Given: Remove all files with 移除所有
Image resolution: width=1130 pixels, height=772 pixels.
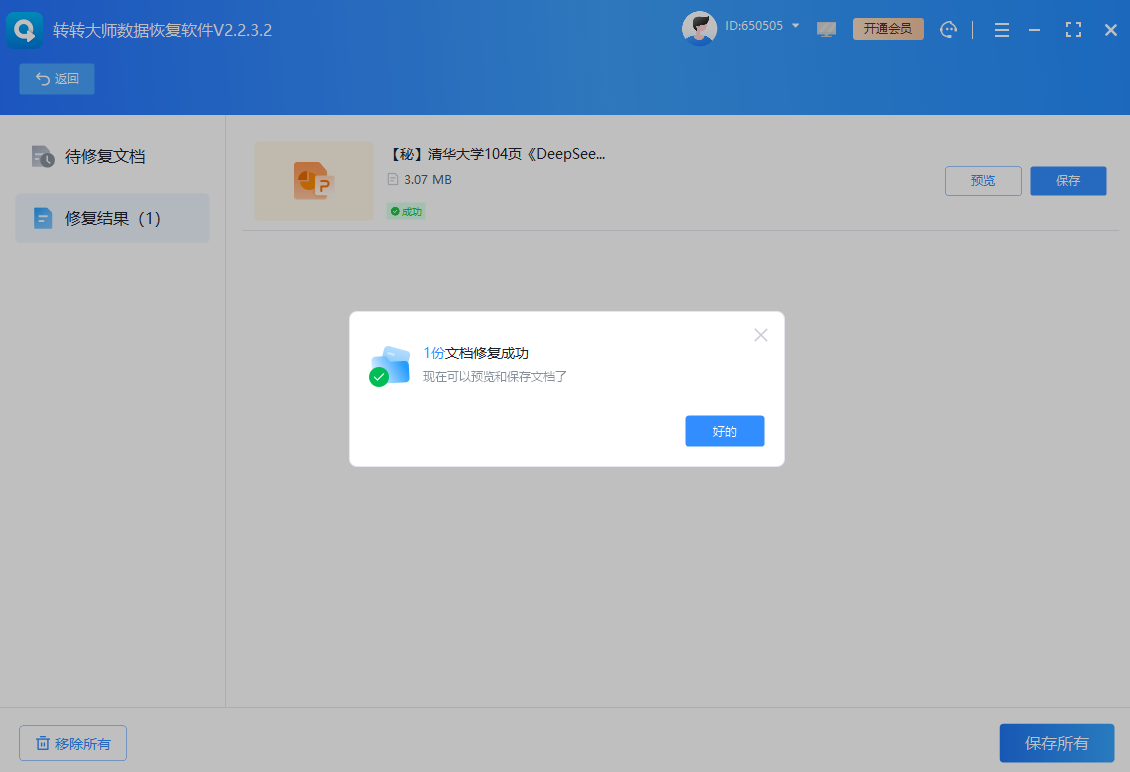Looking at the screenshot, I should (73, 743).
